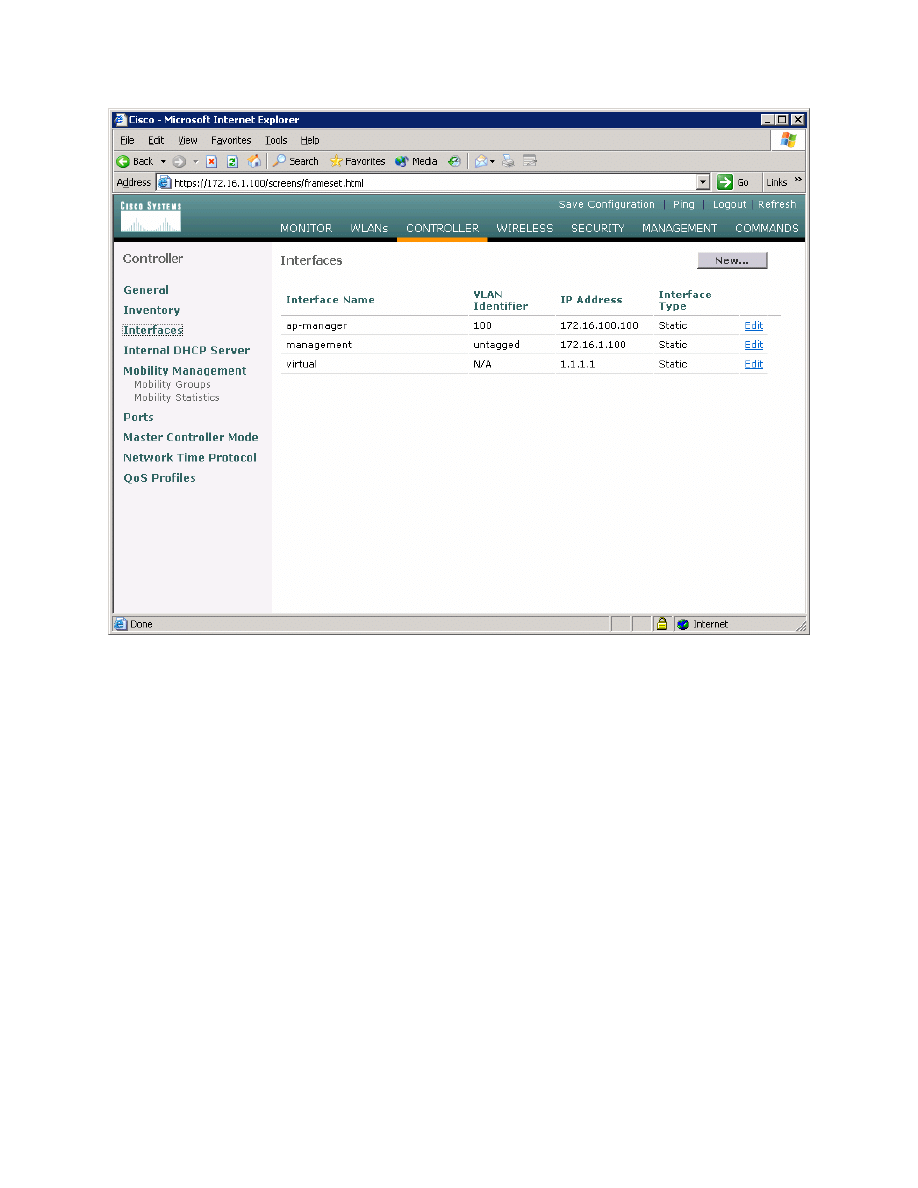918x1188 pixels.
Task: Open the Tools menu
Action: coord(276,141)
